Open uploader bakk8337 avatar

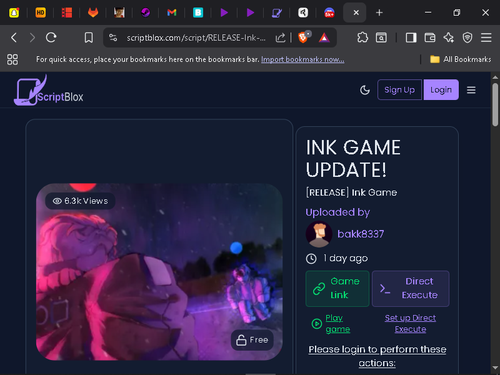tap(319, 234)
